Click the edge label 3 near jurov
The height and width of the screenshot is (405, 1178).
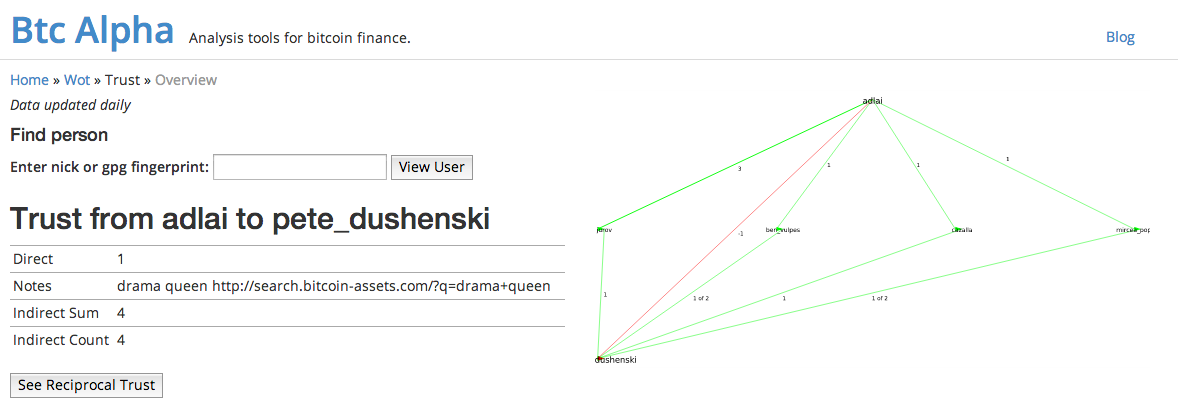pos(739,170)
